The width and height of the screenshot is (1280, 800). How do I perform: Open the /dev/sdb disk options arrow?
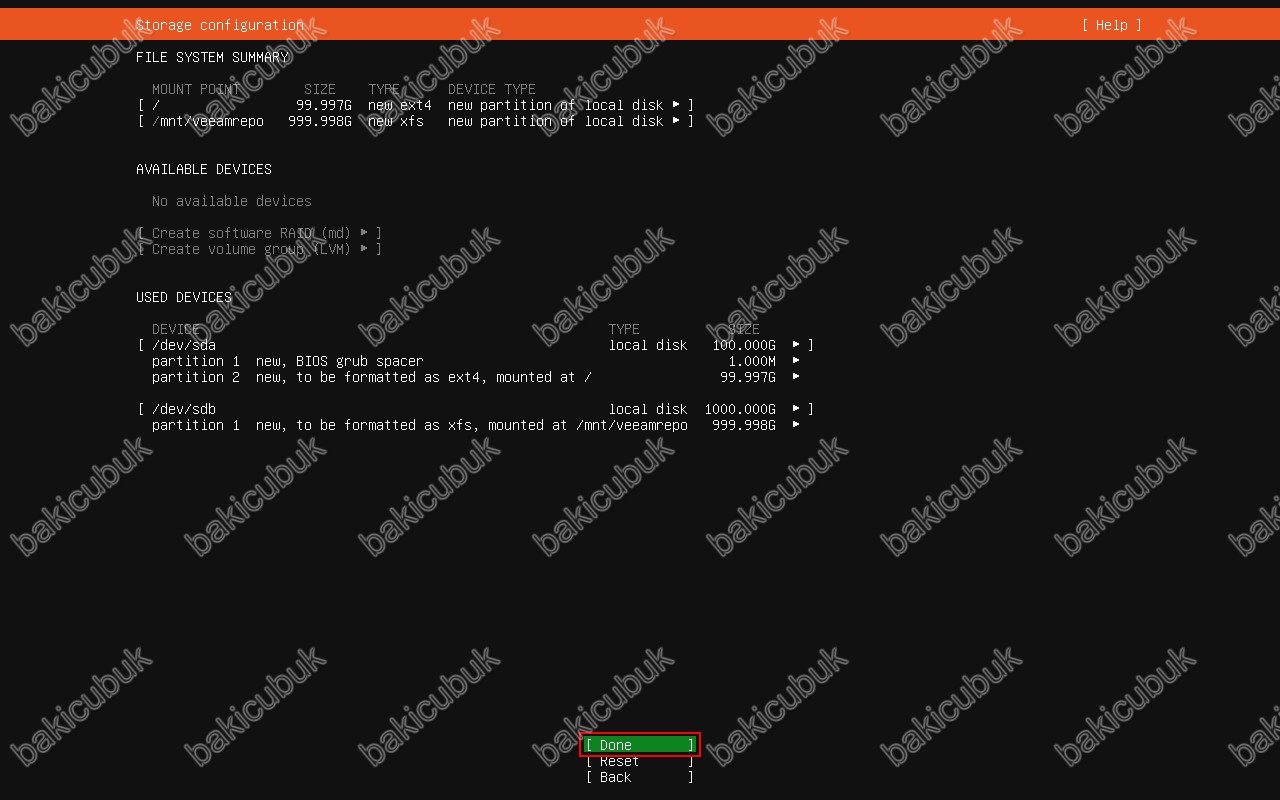tap(797, 409)
